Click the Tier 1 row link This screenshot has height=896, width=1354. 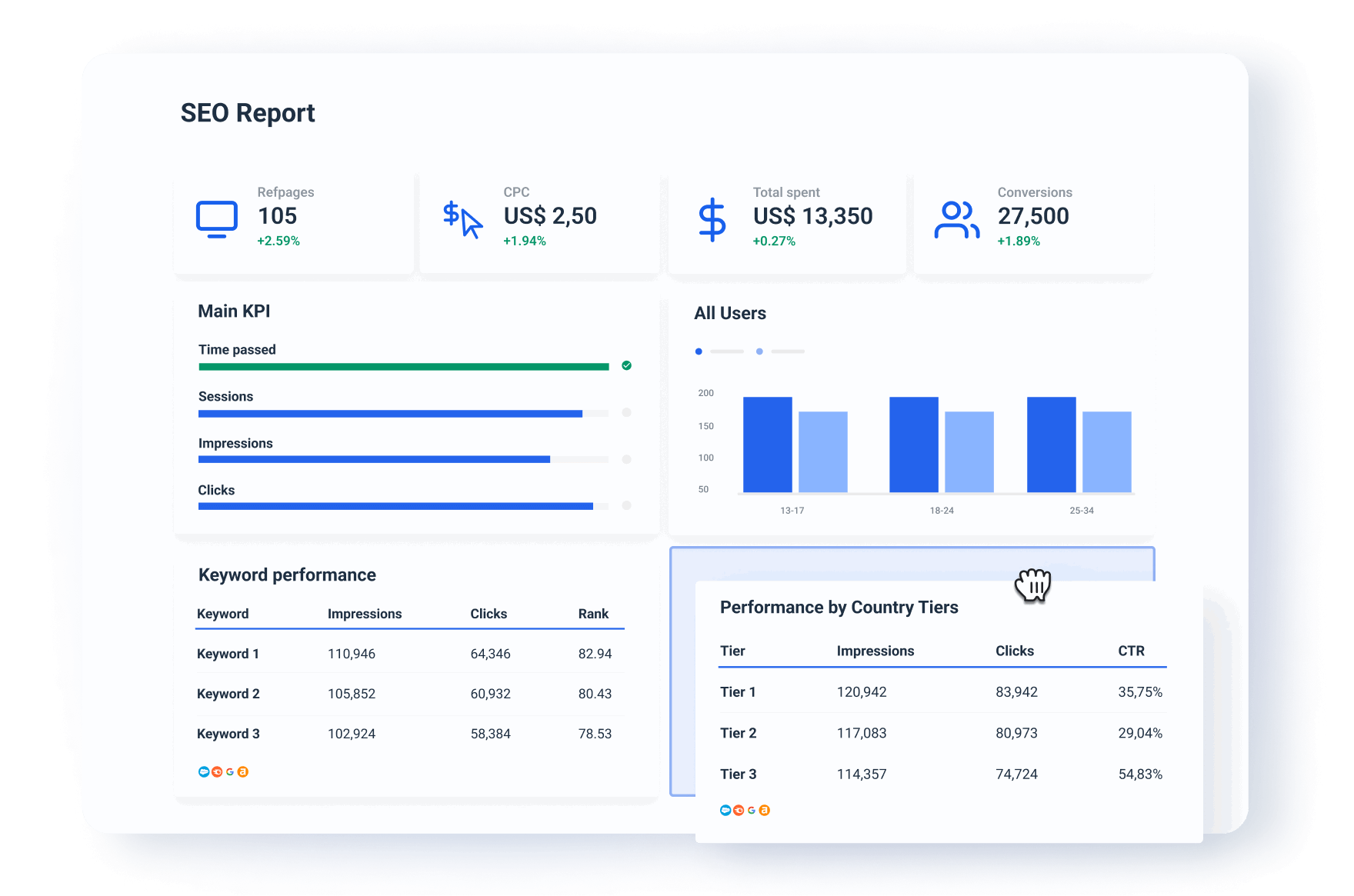pos(737,691)
